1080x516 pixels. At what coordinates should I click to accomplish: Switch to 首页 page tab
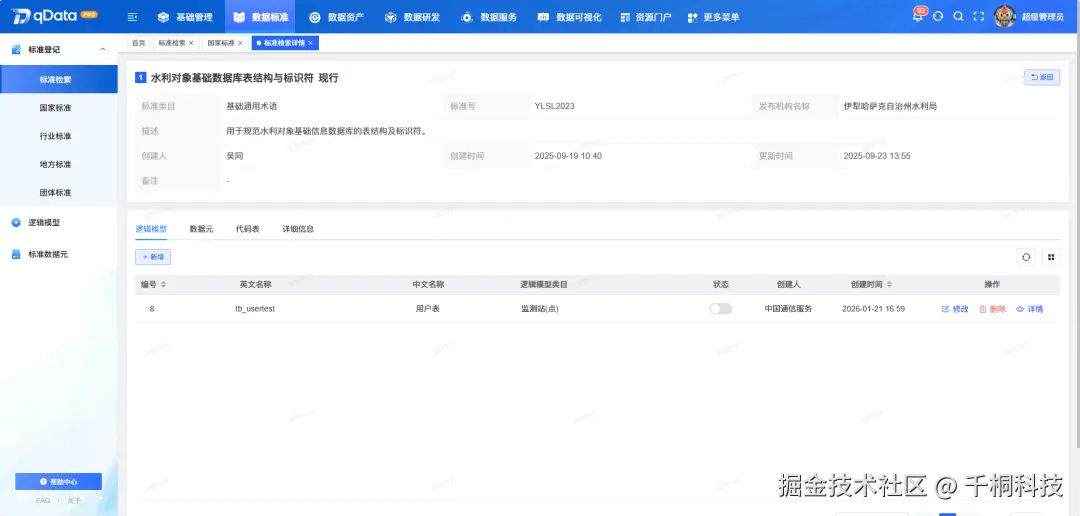click(x=138, y=43)
